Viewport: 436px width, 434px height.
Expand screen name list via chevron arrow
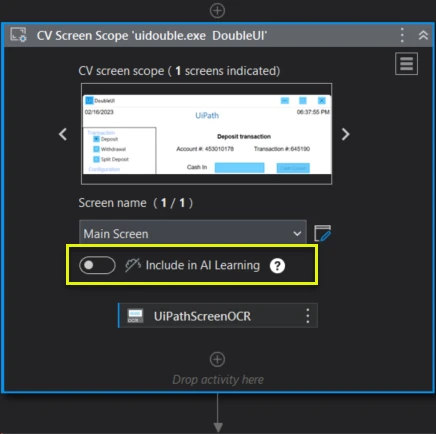(x=297, y=234)
